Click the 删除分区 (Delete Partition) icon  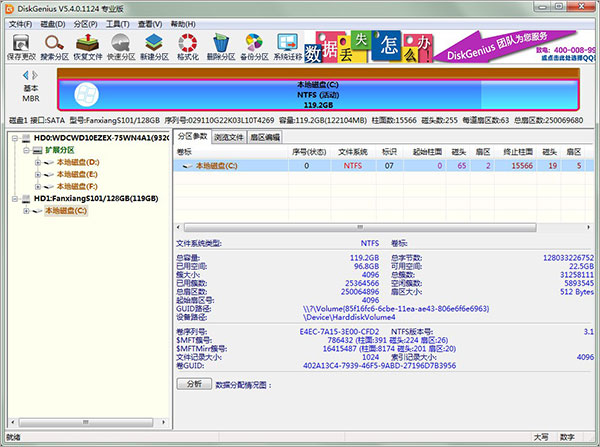click(x=221, y=46)
